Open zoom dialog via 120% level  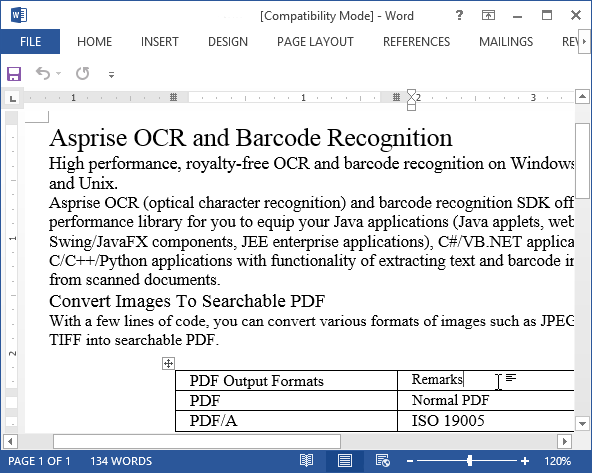[557, 461]
